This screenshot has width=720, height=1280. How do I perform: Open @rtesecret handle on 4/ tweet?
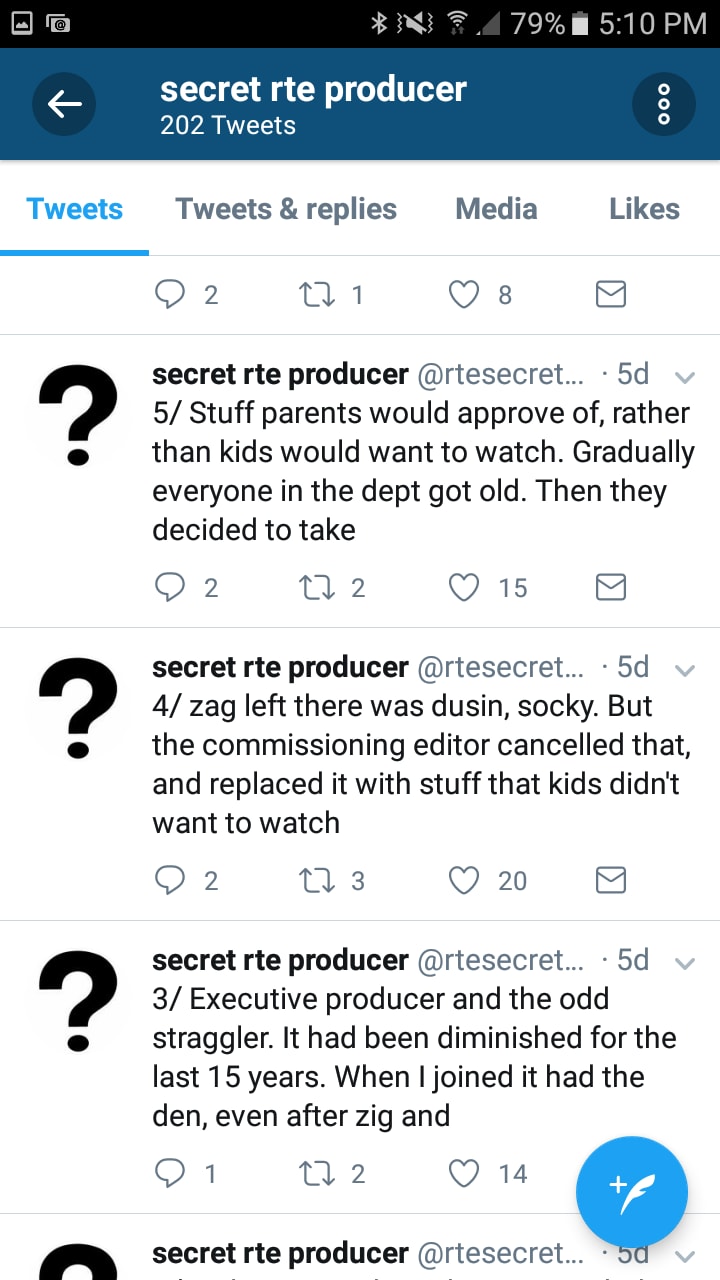tap(499, 667)
